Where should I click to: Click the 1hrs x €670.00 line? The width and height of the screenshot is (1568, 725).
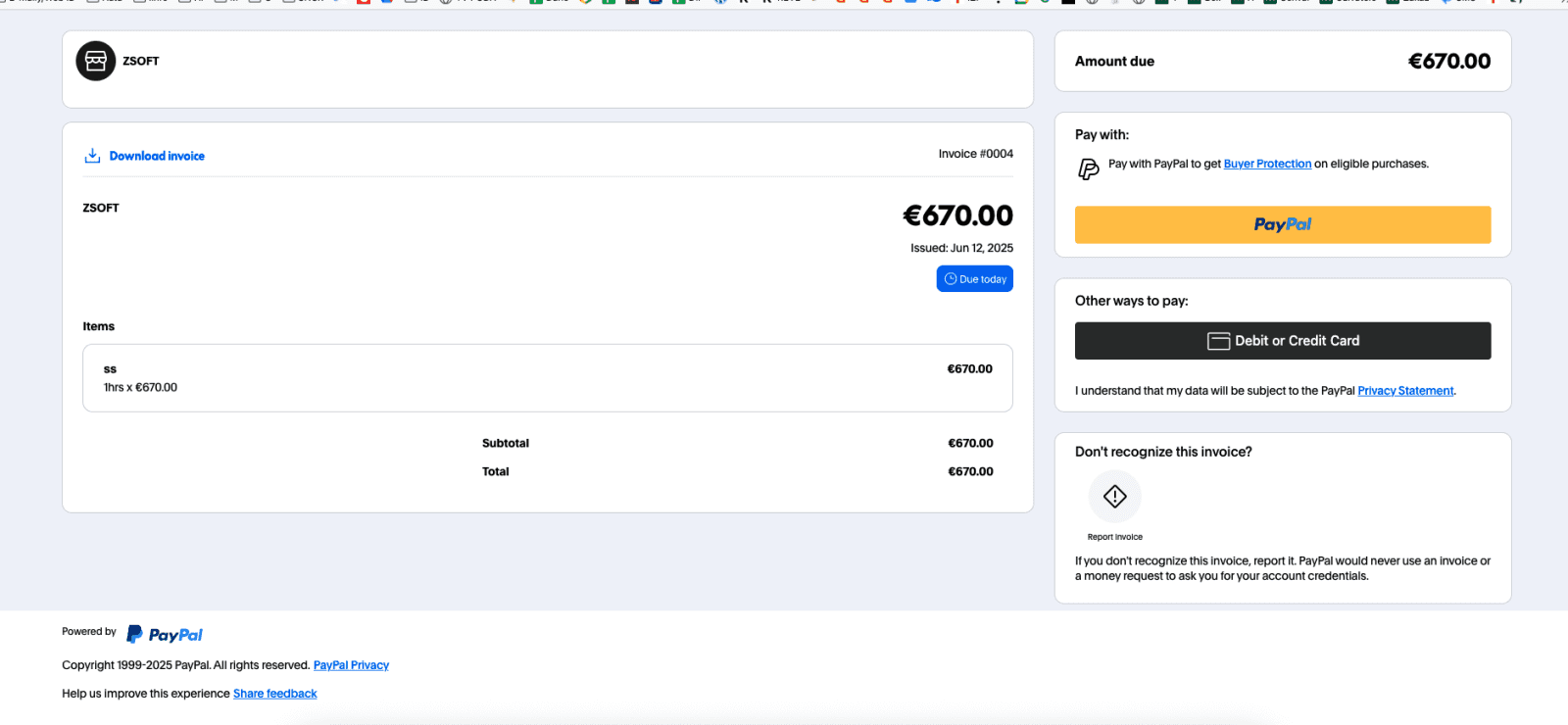[140, 387]
